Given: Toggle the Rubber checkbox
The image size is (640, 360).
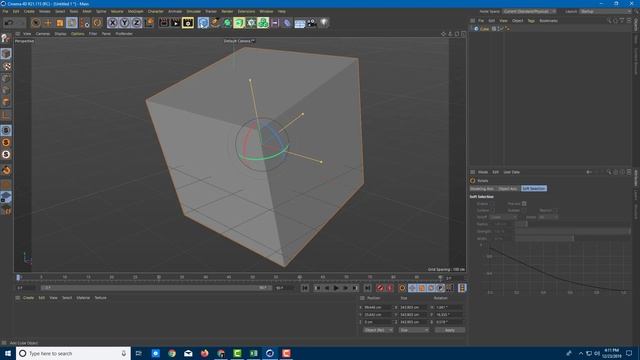Looking at the screenshot, I should coord(524,211).
